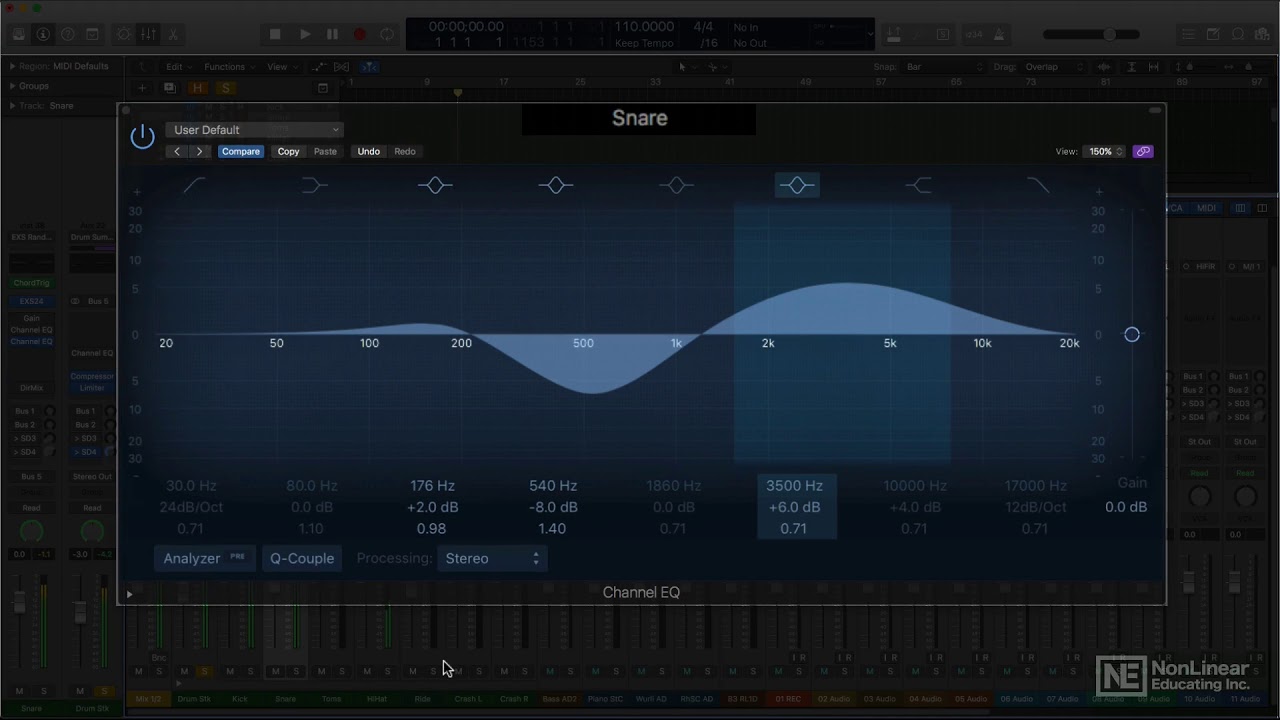The width and height of the screenshot is (1280, 720).
Task: Click the Scissors editors button
Action: coord(173,34)
